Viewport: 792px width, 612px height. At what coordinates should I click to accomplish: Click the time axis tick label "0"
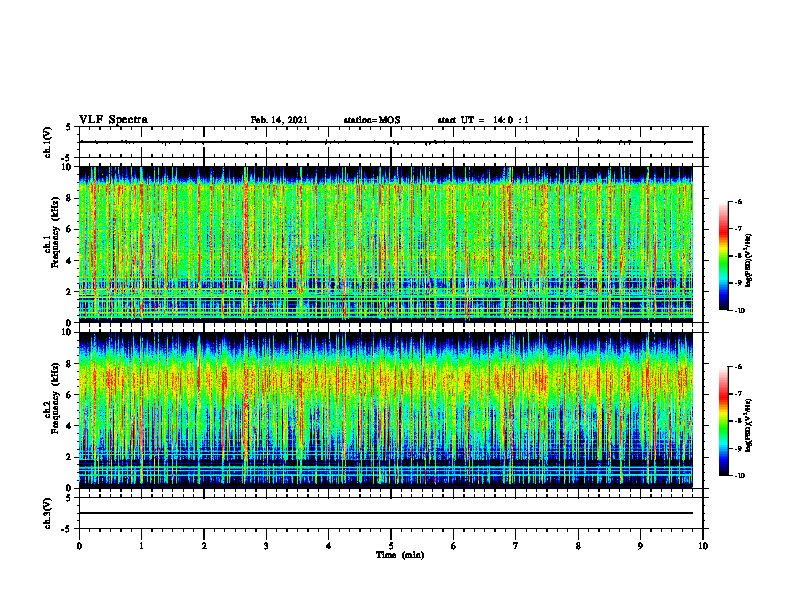coord(79,546)
